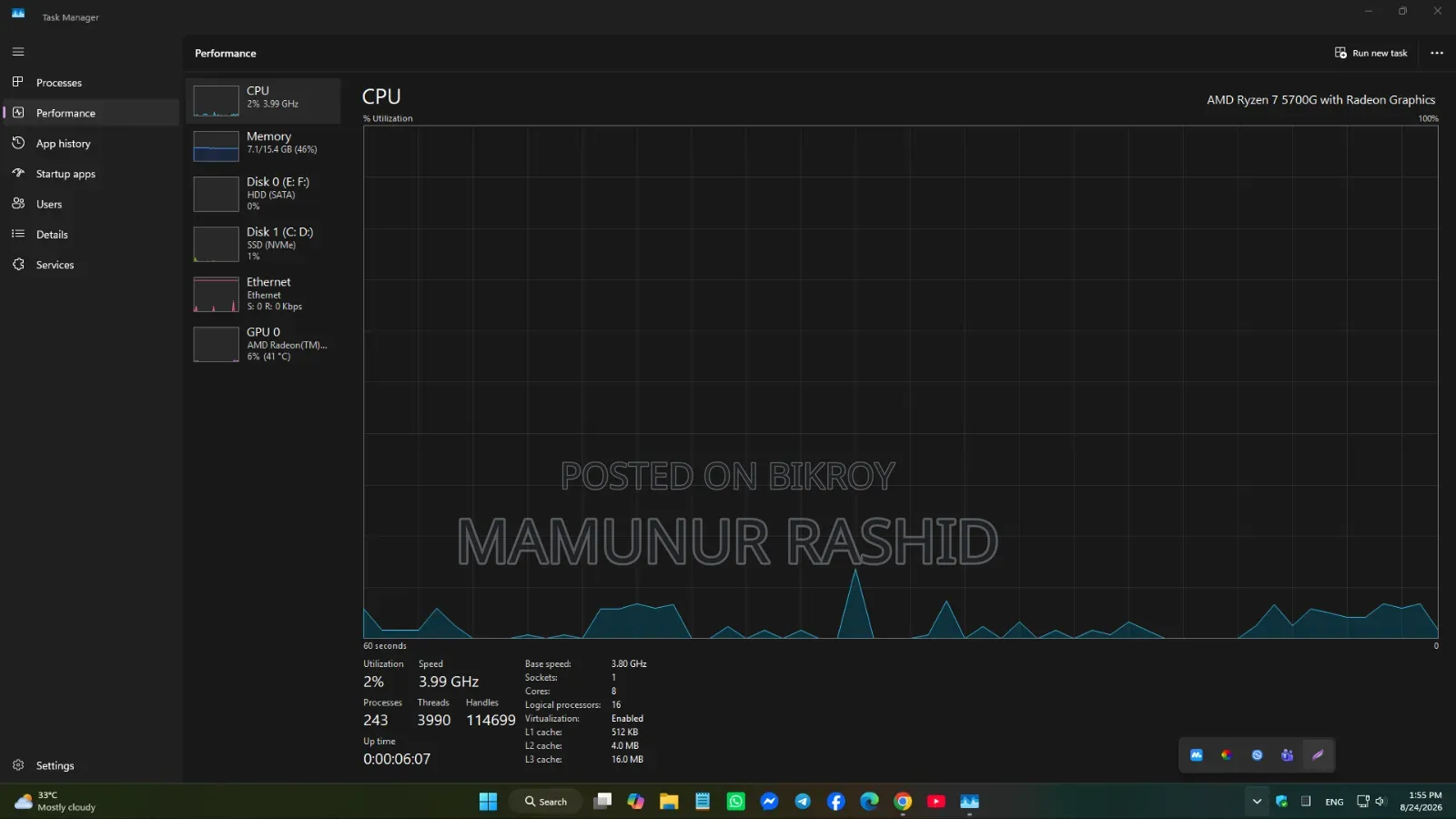Select the Ethernet performance item
This screenshot has width=1456, height=819.
pos(264,294)
